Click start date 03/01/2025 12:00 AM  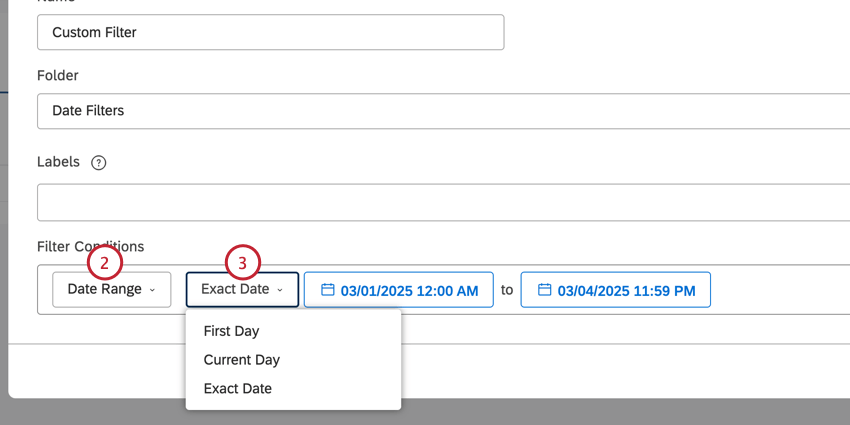pos(398,290)
